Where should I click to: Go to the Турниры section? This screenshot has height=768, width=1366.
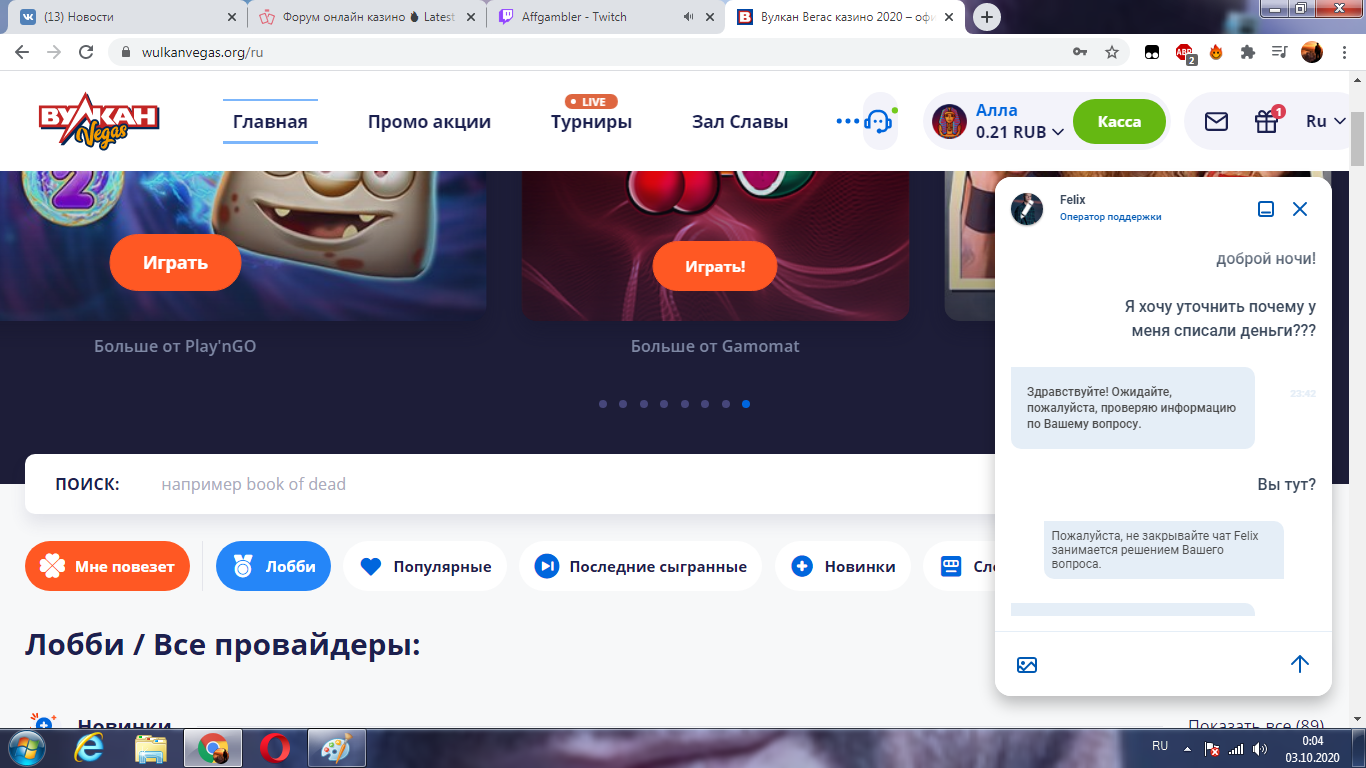(591, 122)
